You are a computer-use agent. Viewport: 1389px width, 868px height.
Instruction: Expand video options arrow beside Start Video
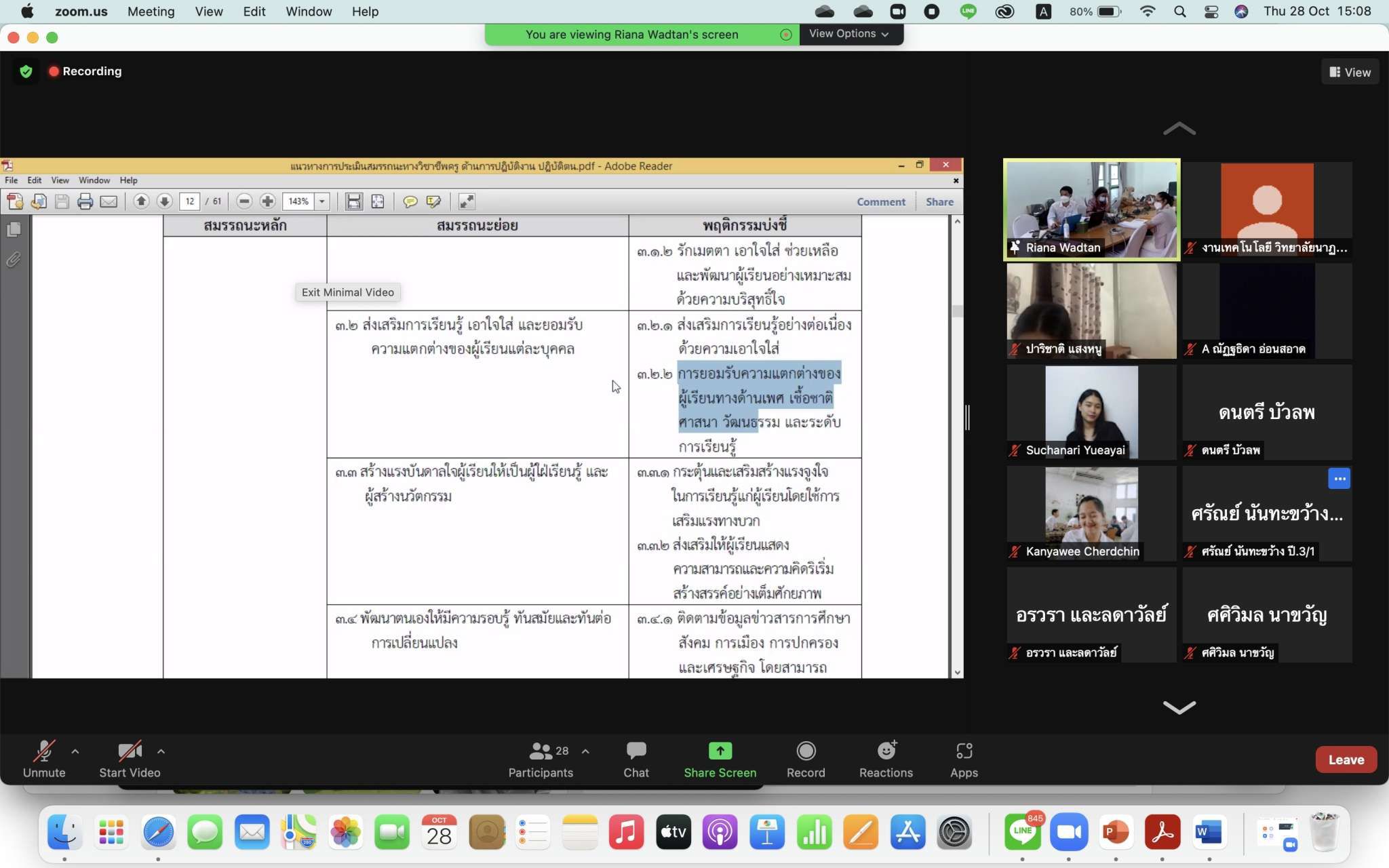[x=161, y=751]
